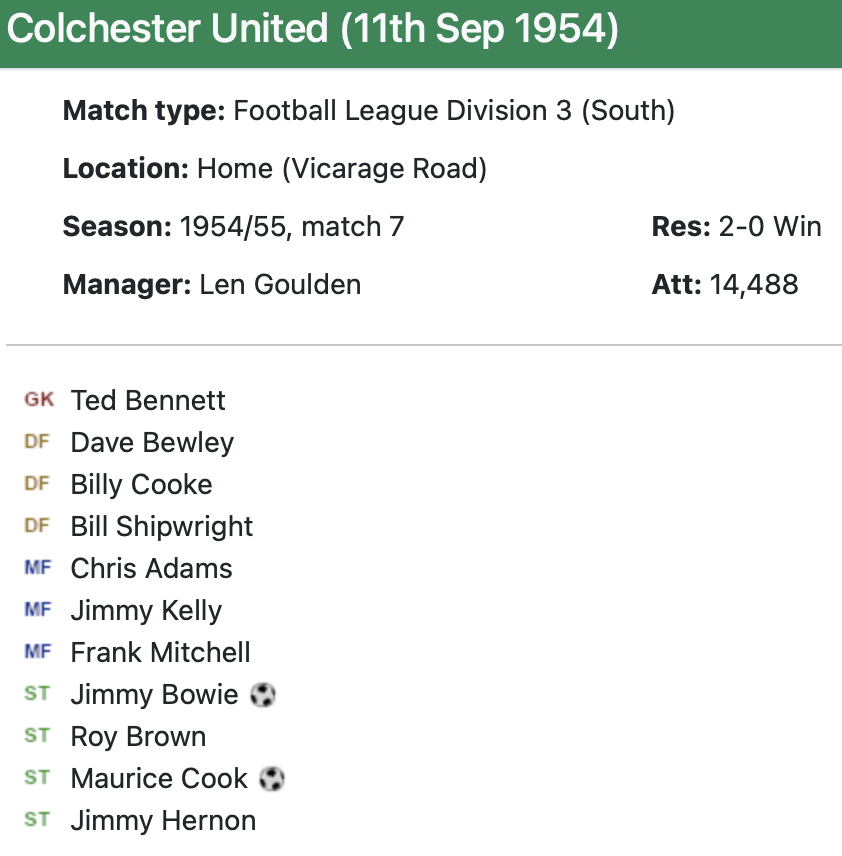
Task: Click the GK icon beside Ted Bennett
Action: point(39,400)
